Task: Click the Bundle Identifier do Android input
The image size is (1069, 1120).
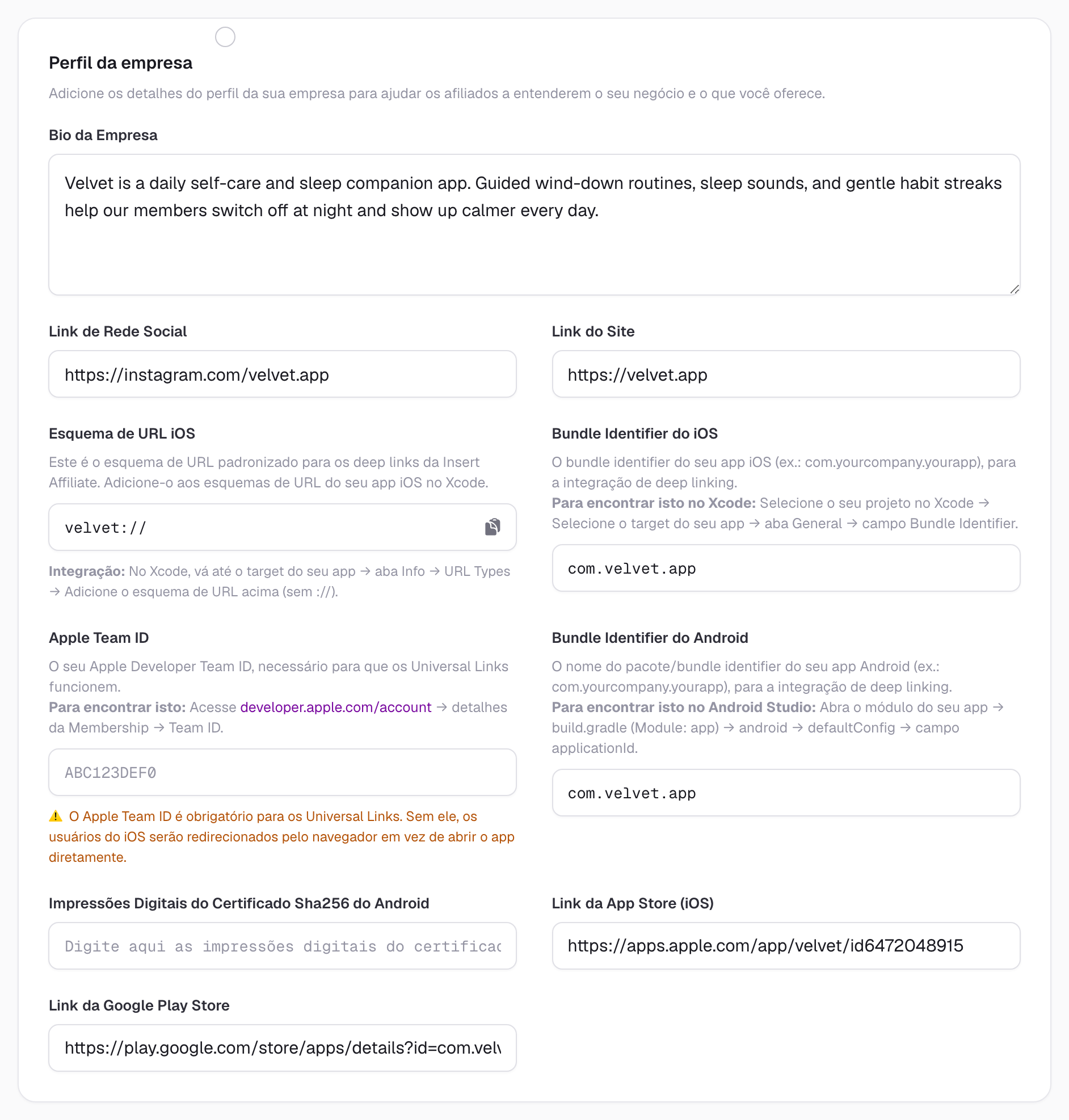Action: point(785,793)
